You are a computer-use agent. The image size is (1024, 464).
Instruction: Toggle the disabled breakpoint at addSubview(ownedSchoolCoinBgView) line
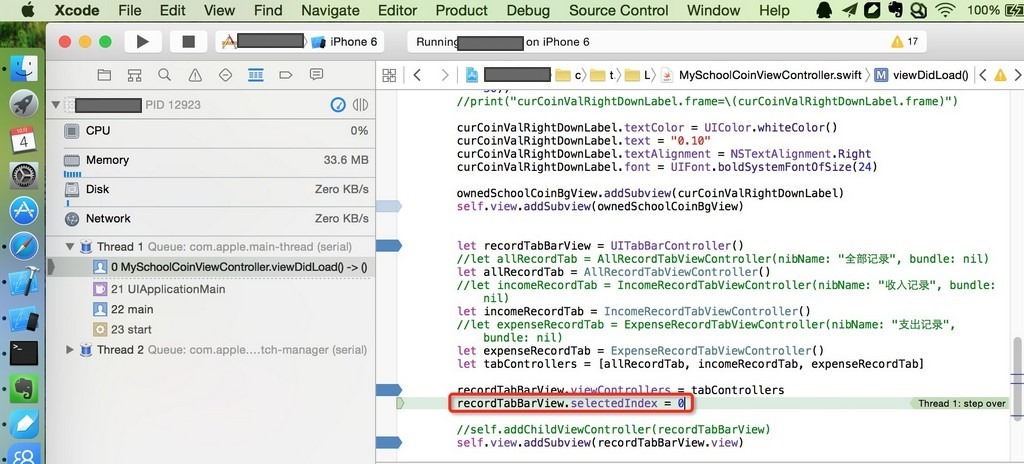tap(389, 207)
